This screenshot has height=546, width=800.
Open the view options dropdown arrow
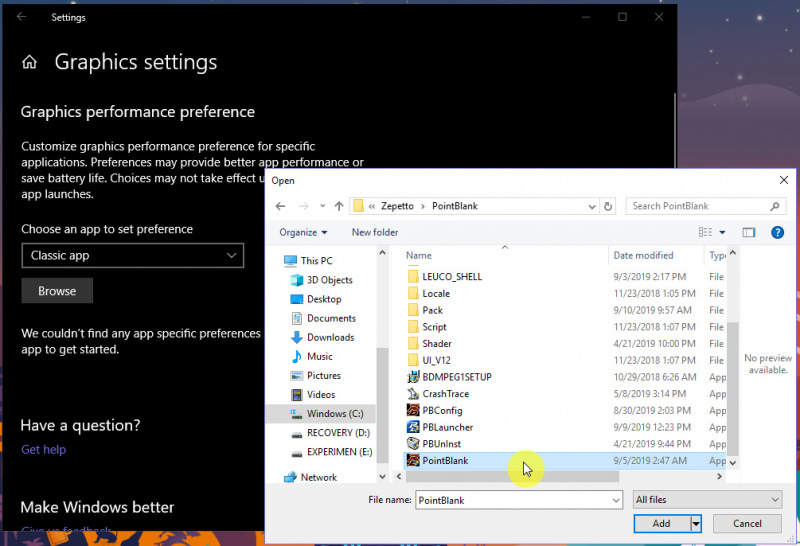(722, 233)
